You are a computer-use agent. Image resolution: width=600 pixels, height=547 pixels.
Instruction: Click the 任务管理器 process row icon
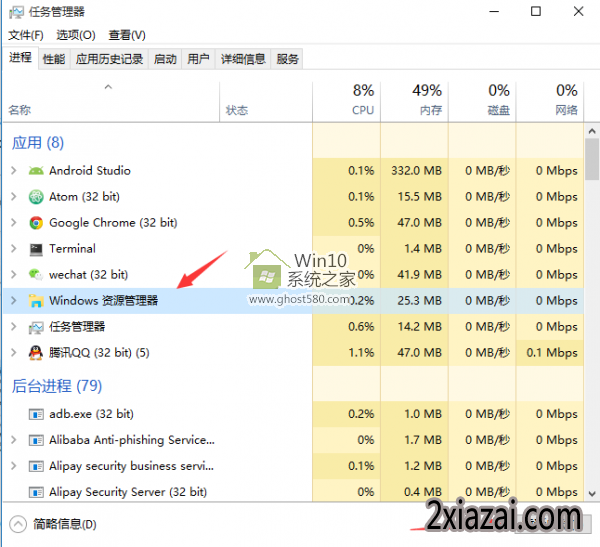tap(36, 327)
